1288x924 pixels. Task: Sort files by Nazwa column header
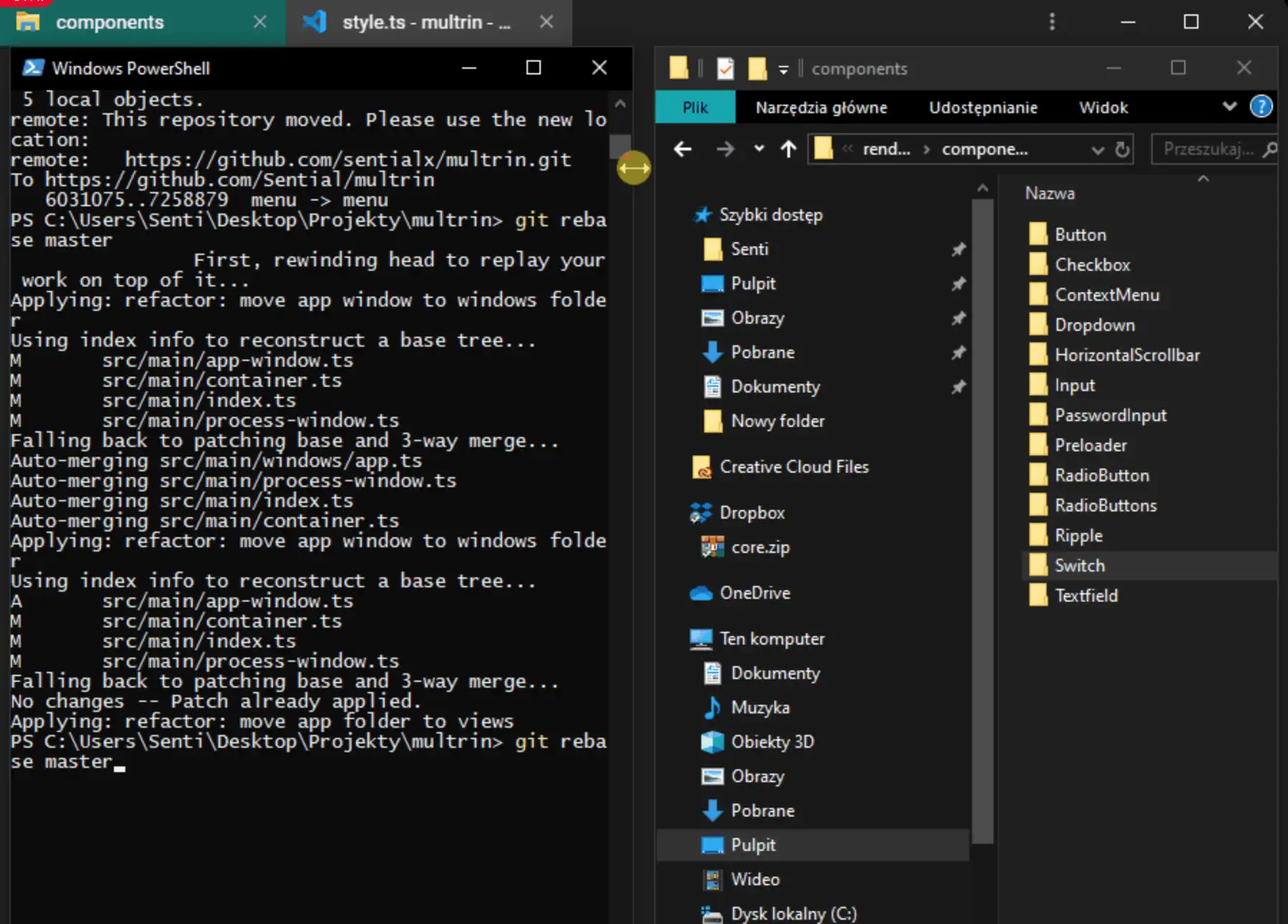click(1049, 193)
